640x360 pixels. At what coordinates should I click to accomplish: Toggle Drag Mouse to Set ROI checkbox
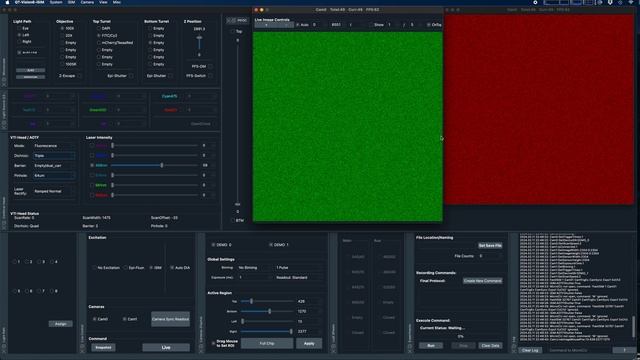pyautogui.click(x=213, y=343)
